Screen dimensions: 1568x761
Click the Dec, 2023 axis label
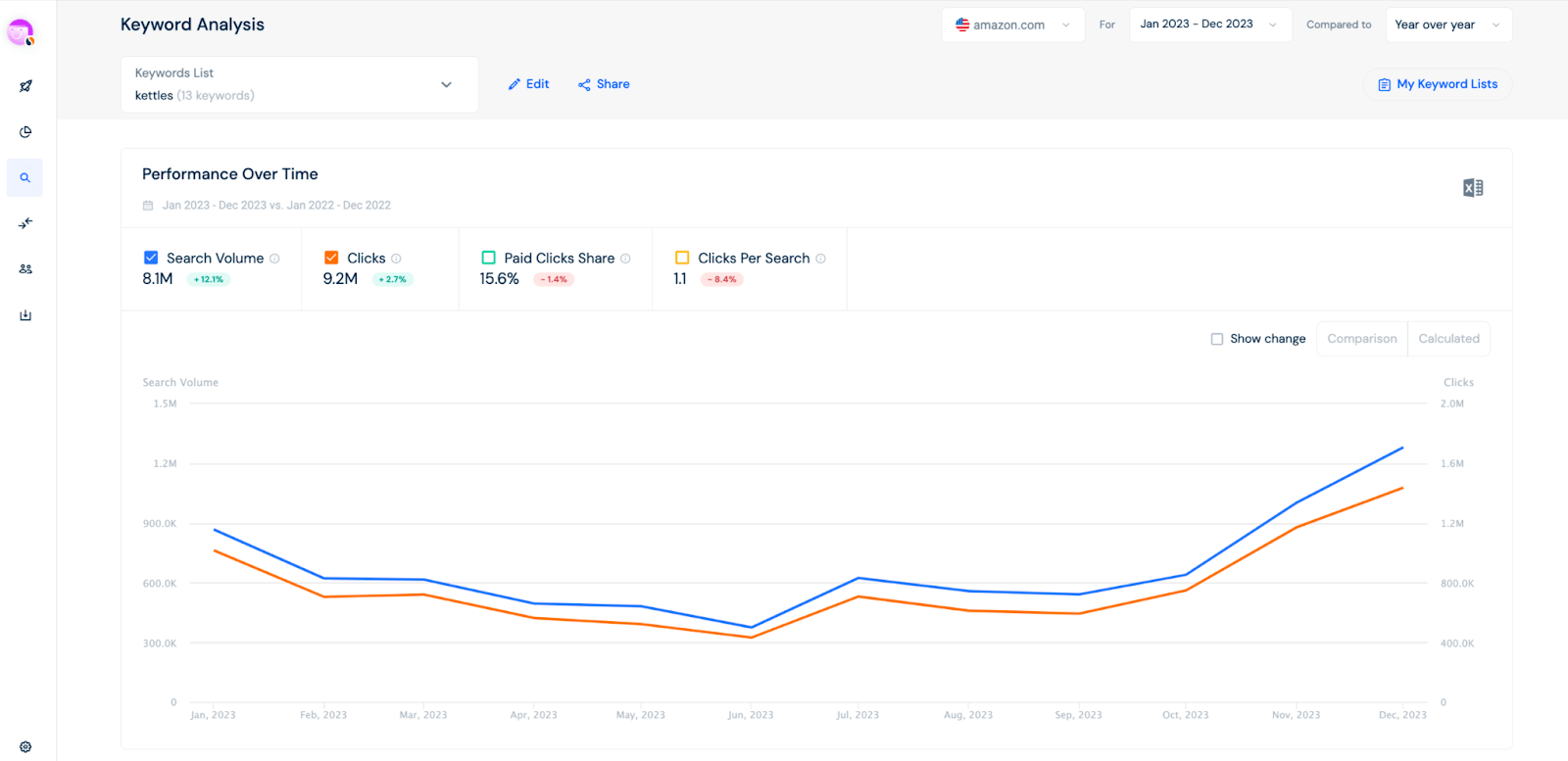[1402, 715]
